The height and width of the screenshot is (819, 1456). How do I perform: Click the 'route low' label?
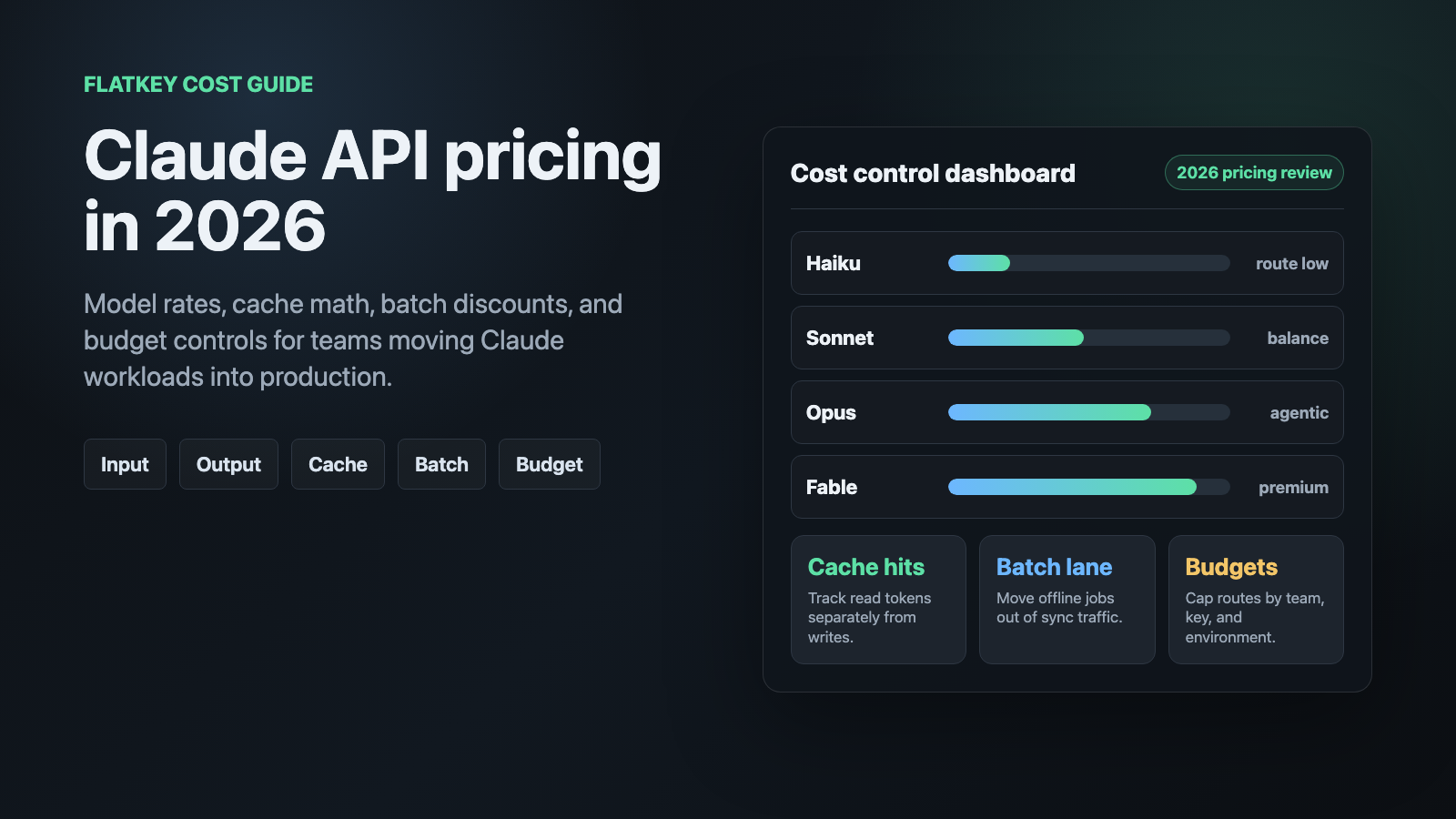coord(1292,263)
